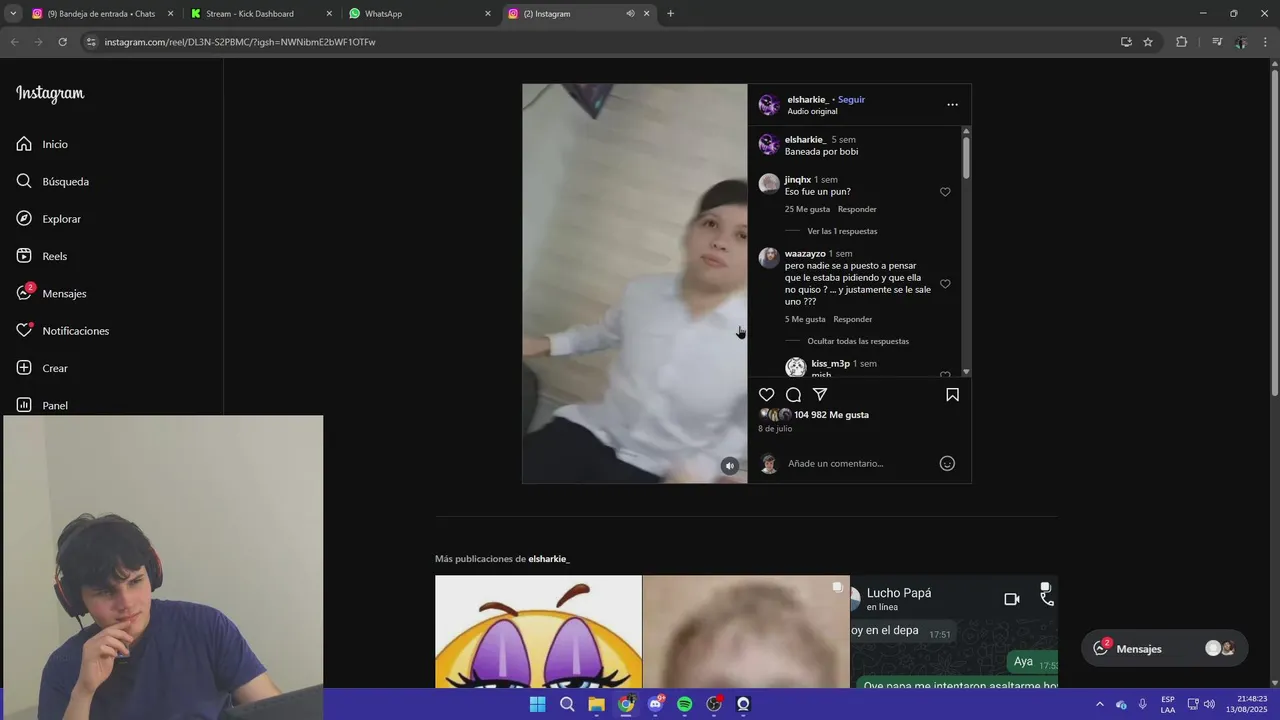Open Panel in the sidebar

click(x=42, y=405)
